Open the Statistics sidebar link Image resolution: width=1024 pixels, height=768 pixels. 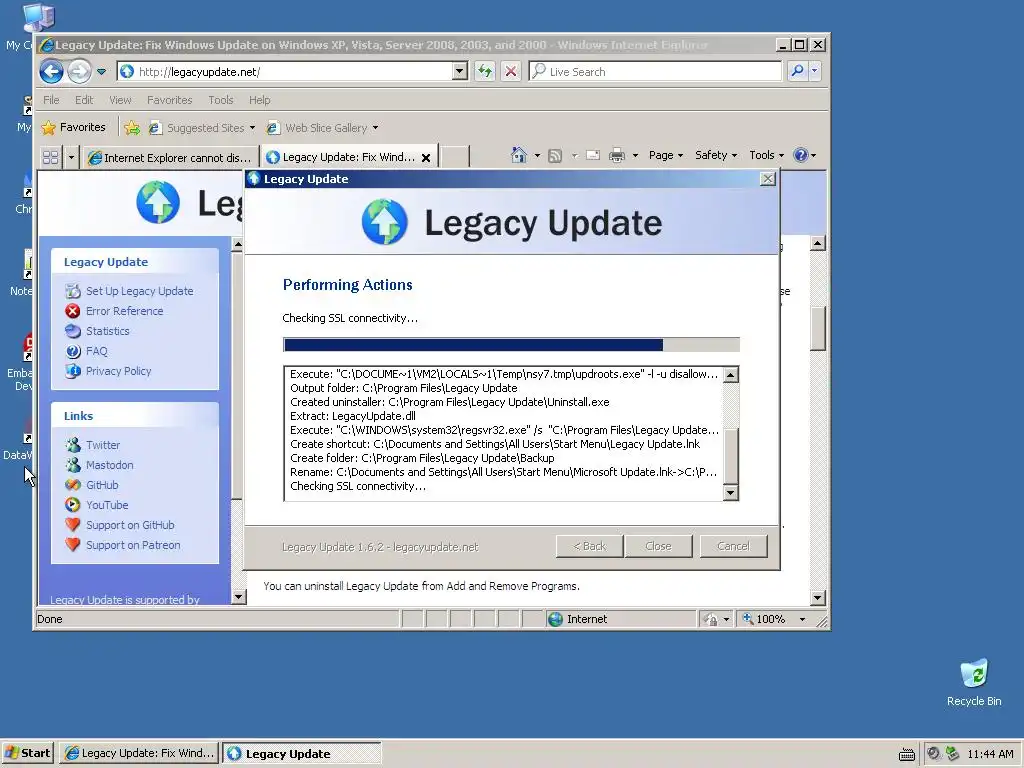(x=107, y=331)
